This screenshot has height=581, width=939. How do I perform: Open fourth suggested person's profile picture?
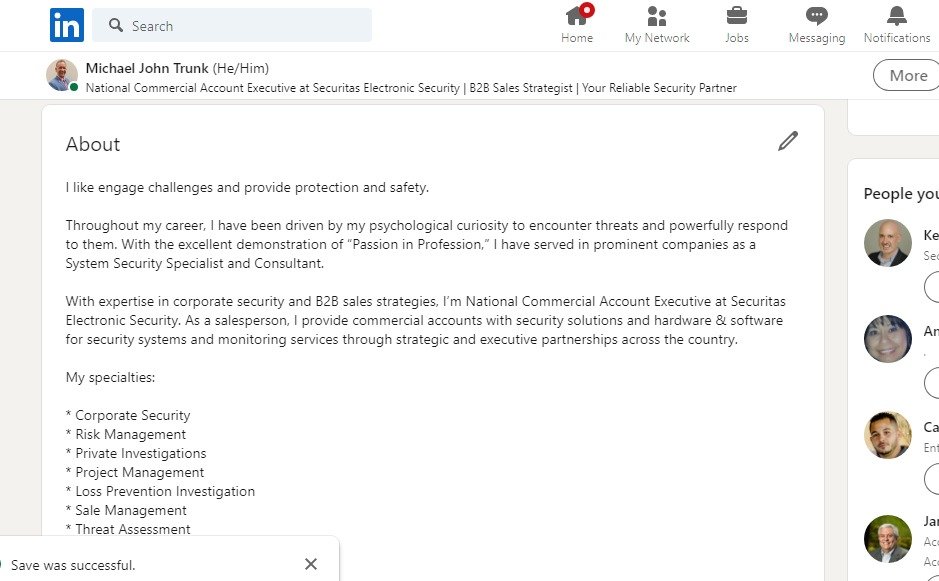pyautogui.click(x=887, y=538)
